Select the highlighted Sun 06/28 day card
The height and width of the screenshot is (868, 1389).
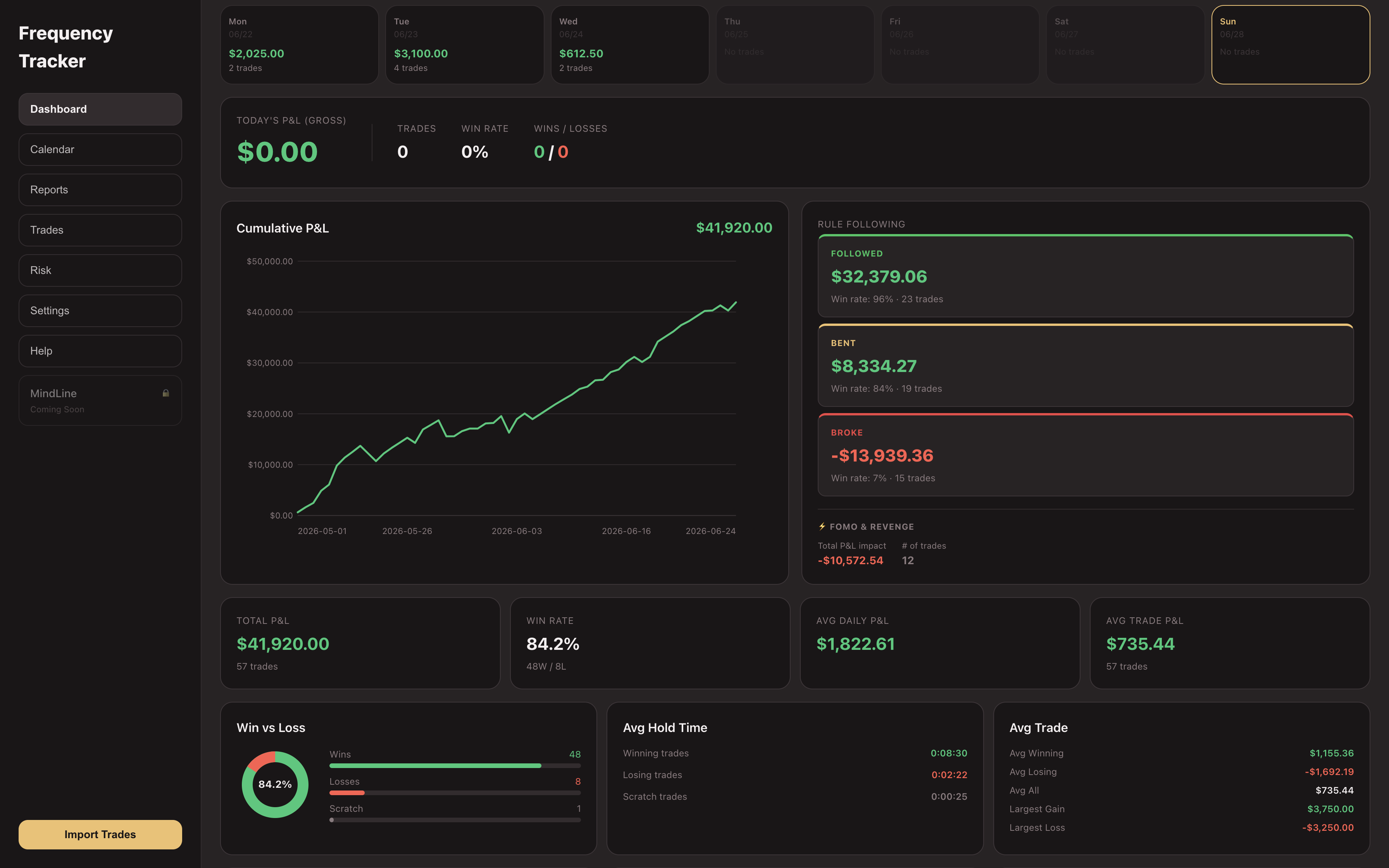point(1291,45)
